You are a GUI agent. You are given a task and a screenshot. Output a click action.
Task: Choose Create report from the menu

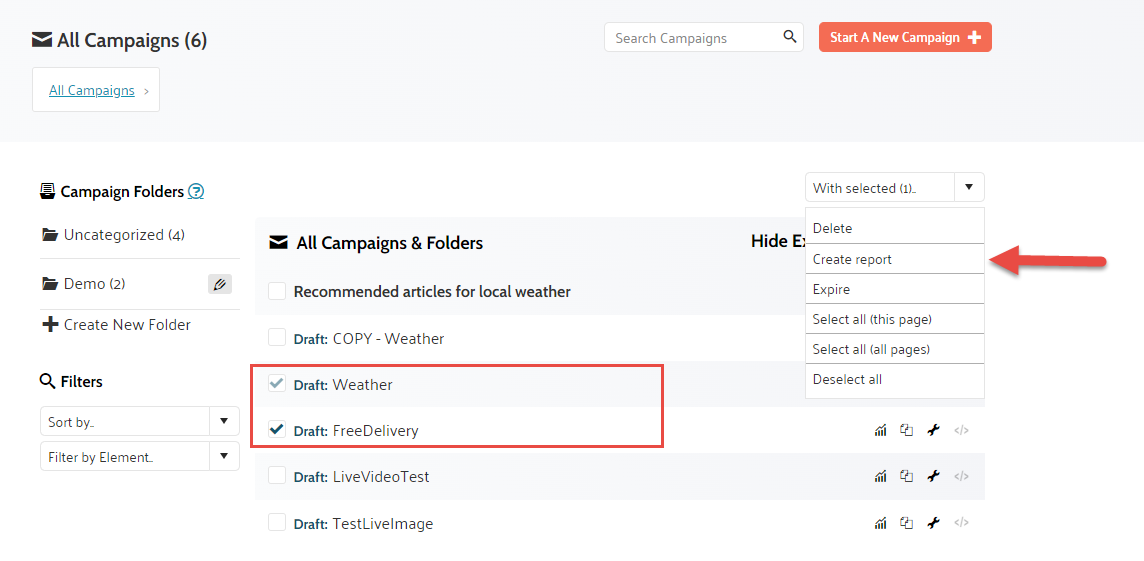pos(852,259)
